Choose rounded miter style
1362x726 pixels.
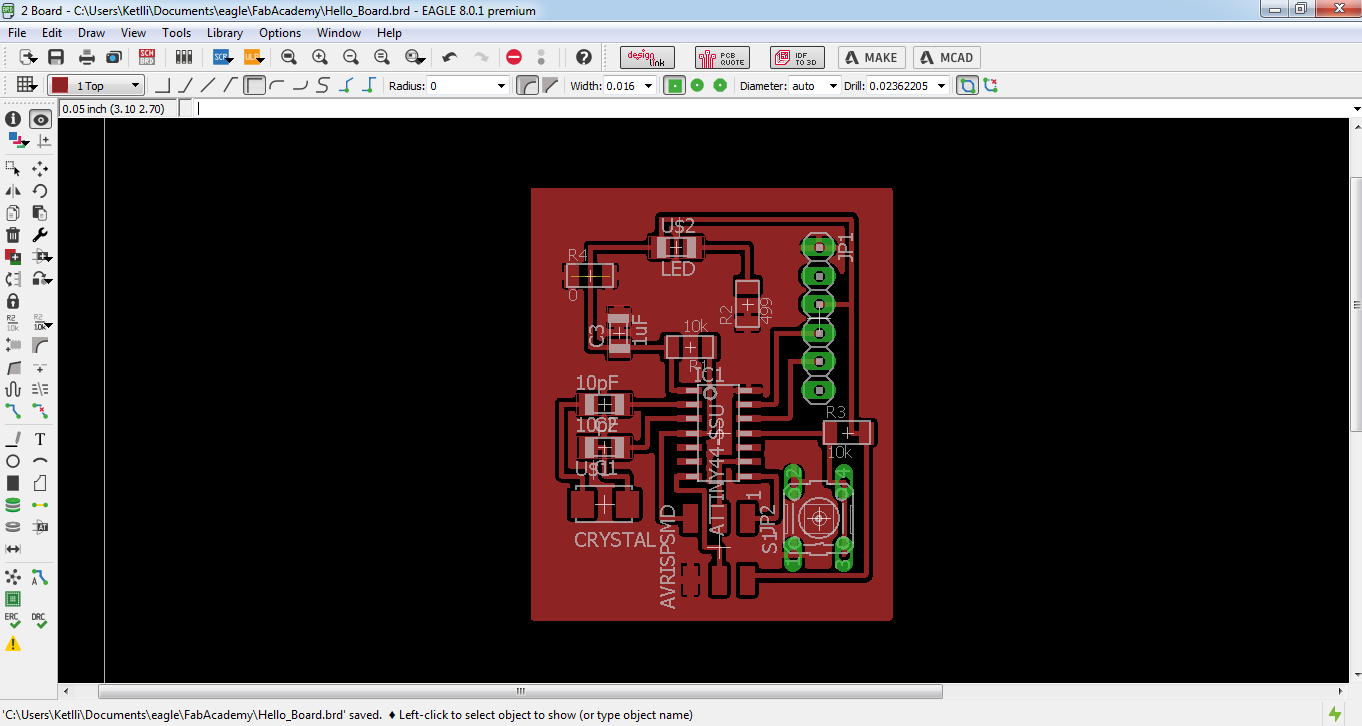(527, 86)
